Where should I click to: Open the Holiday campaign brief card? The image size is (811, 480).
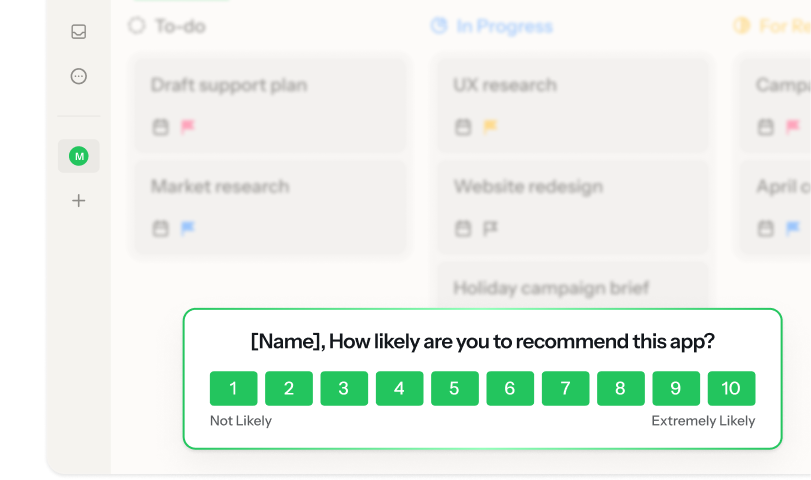coord(572,287)
